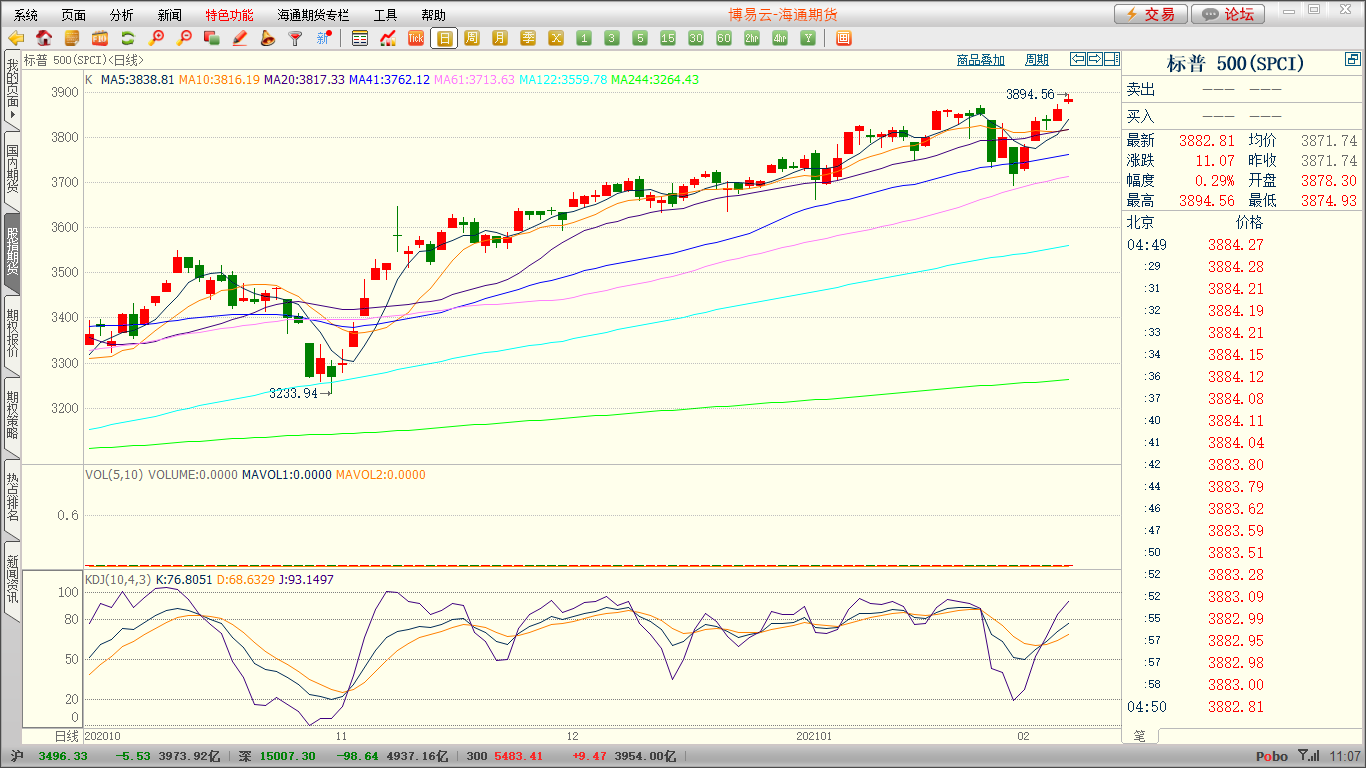The width and height of the screenshot is (1366, 768).
Task: Select the daily 日 period button
Action: pos(444,38)
